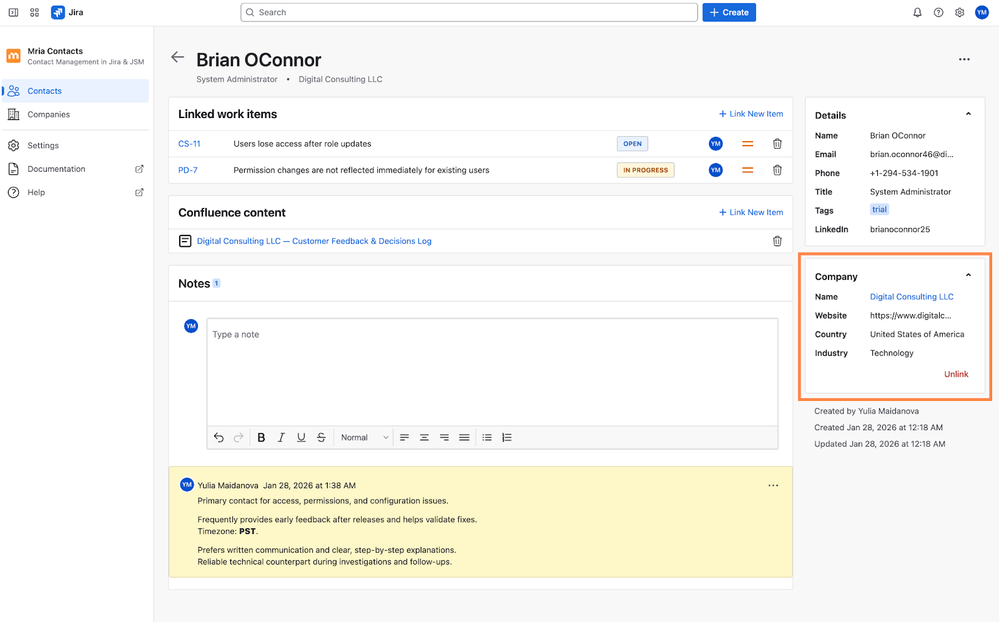Open the Normal text style dropdown

(x=364, y=437)
